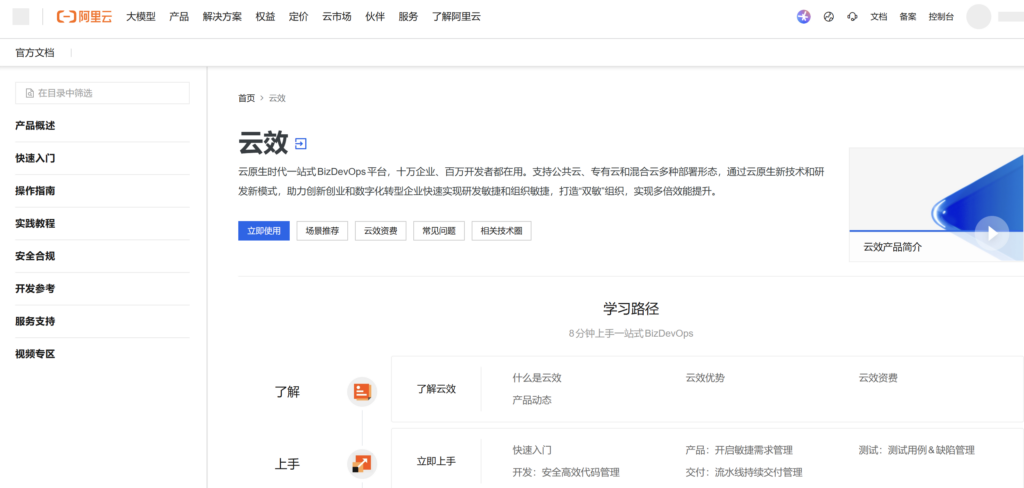Viewport: 1024px width, 488px height.
Task: Click the 官方文档 tab
Action: coord(35,53)
